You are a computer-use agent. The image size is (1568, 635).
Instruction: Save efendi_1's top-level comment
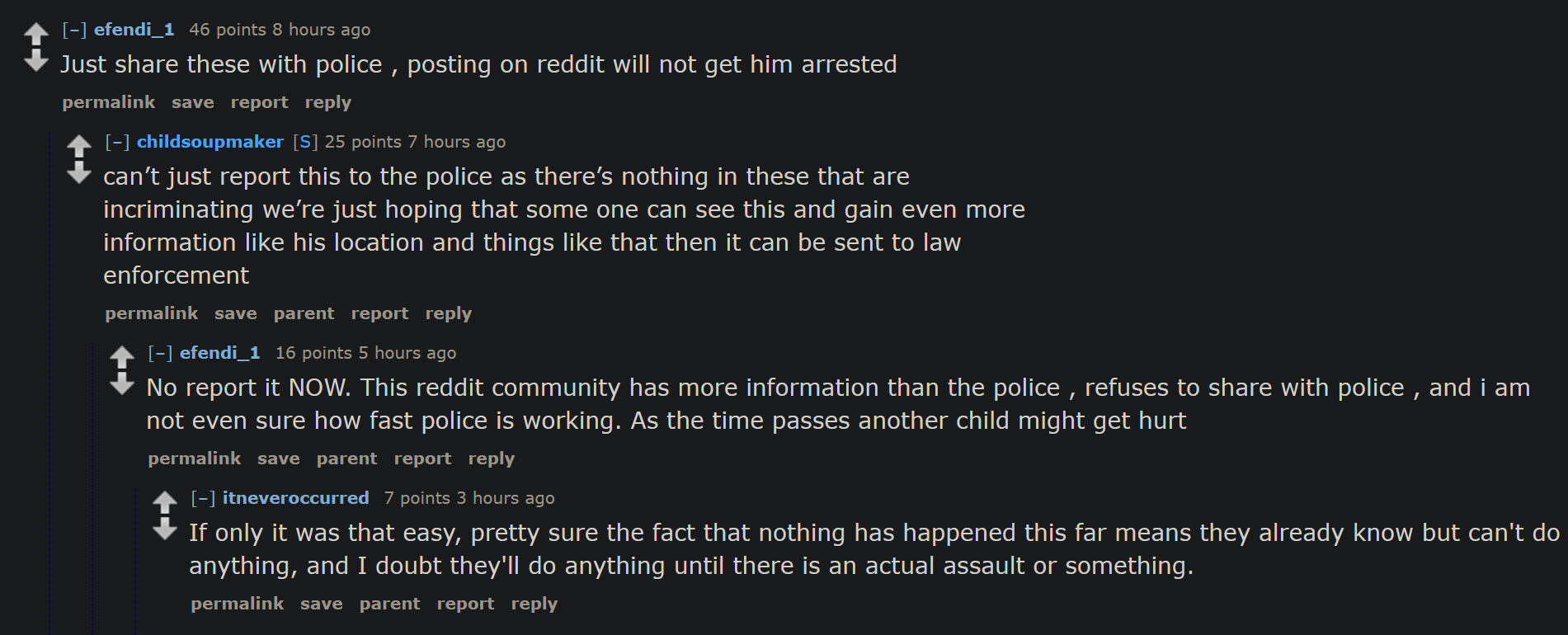pyautogui.click(x=192, y=102)
